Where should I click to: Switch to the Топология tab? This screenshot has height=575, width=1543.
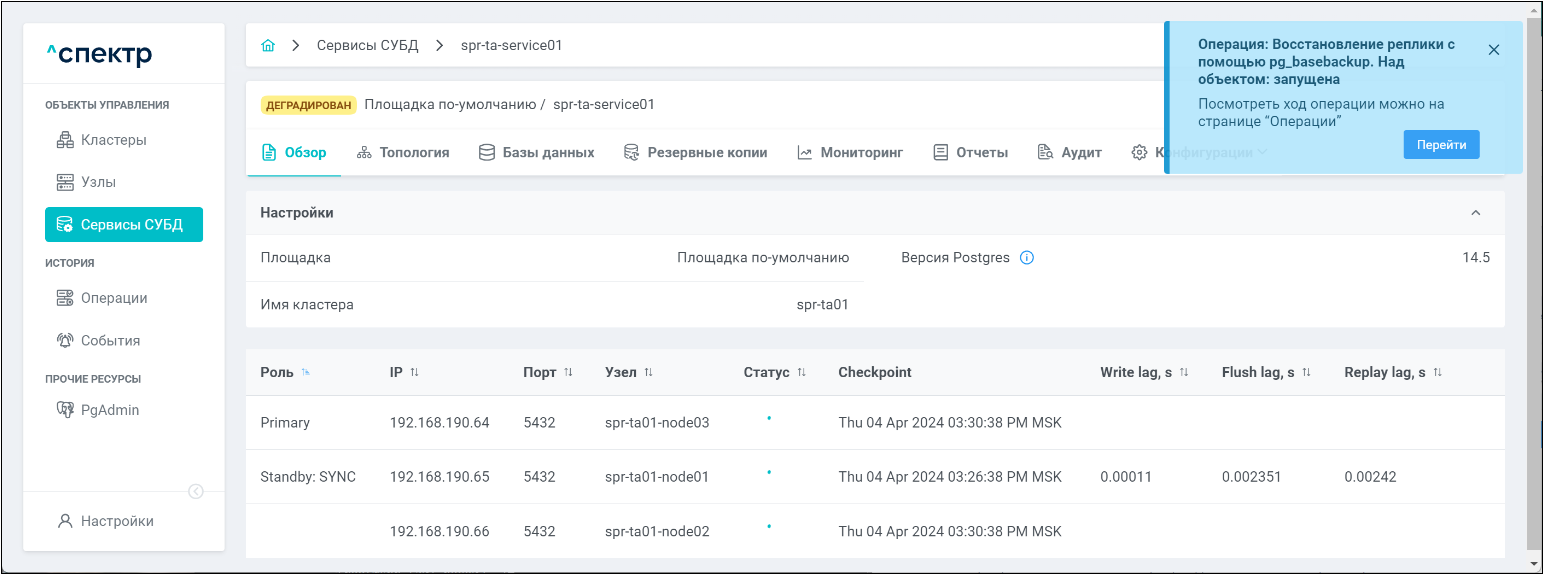[x=402, y=153]
